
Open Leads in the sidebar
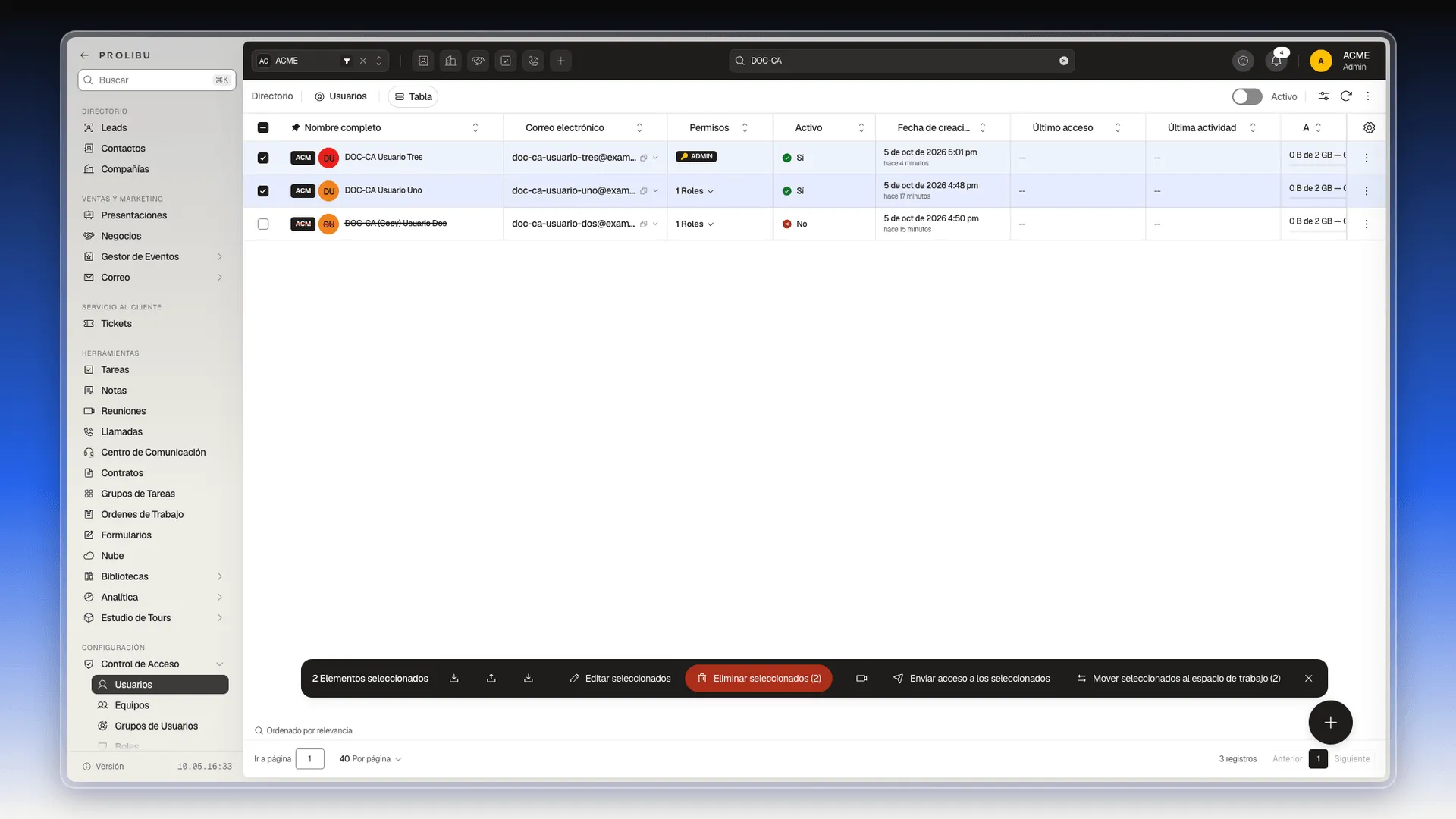(x=114, y=127)
